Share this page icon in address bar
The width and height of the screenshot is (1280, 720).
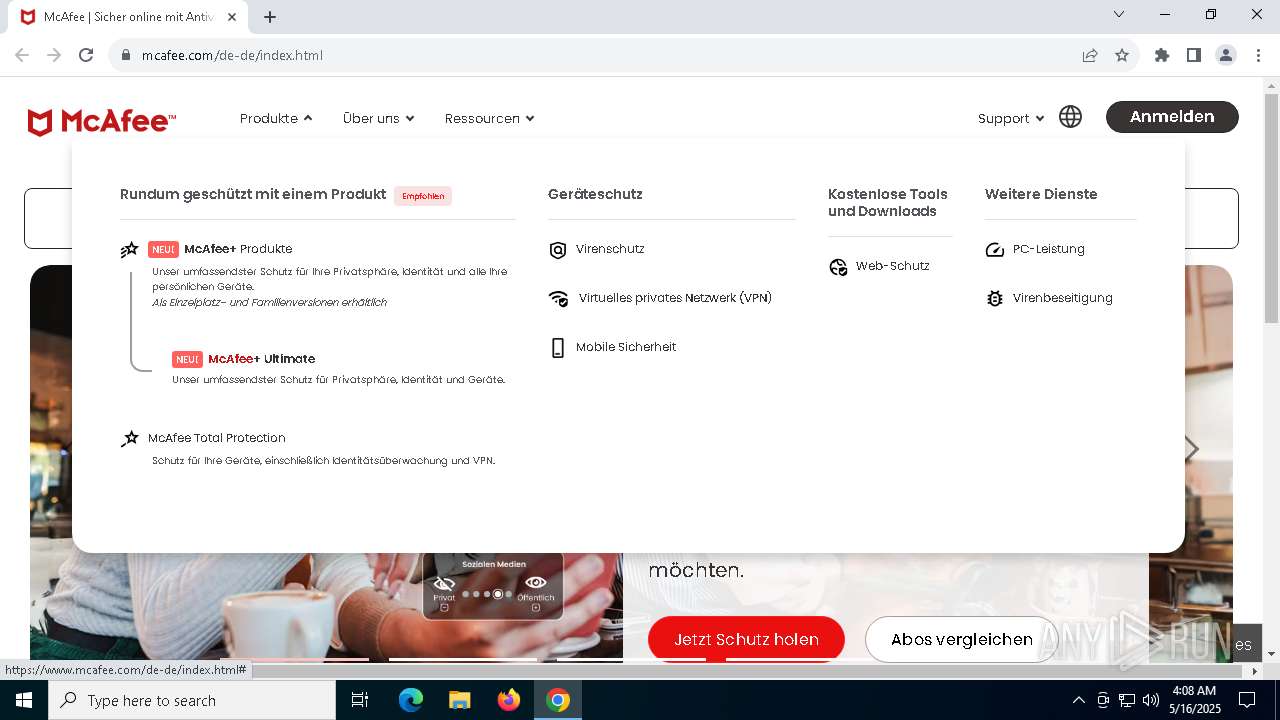1090,55
